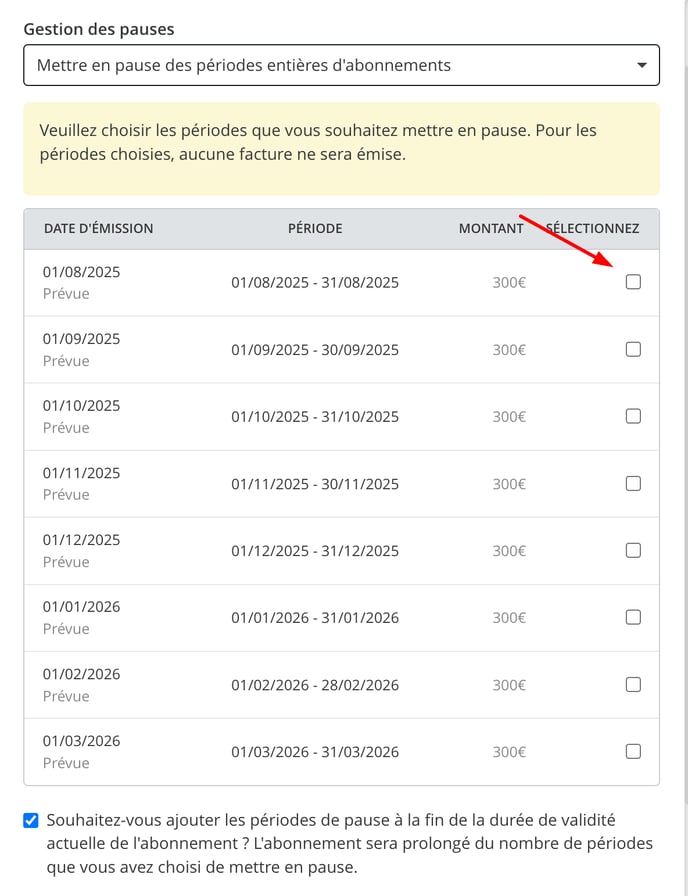Check the February 2026 period box

pos(633,684)
